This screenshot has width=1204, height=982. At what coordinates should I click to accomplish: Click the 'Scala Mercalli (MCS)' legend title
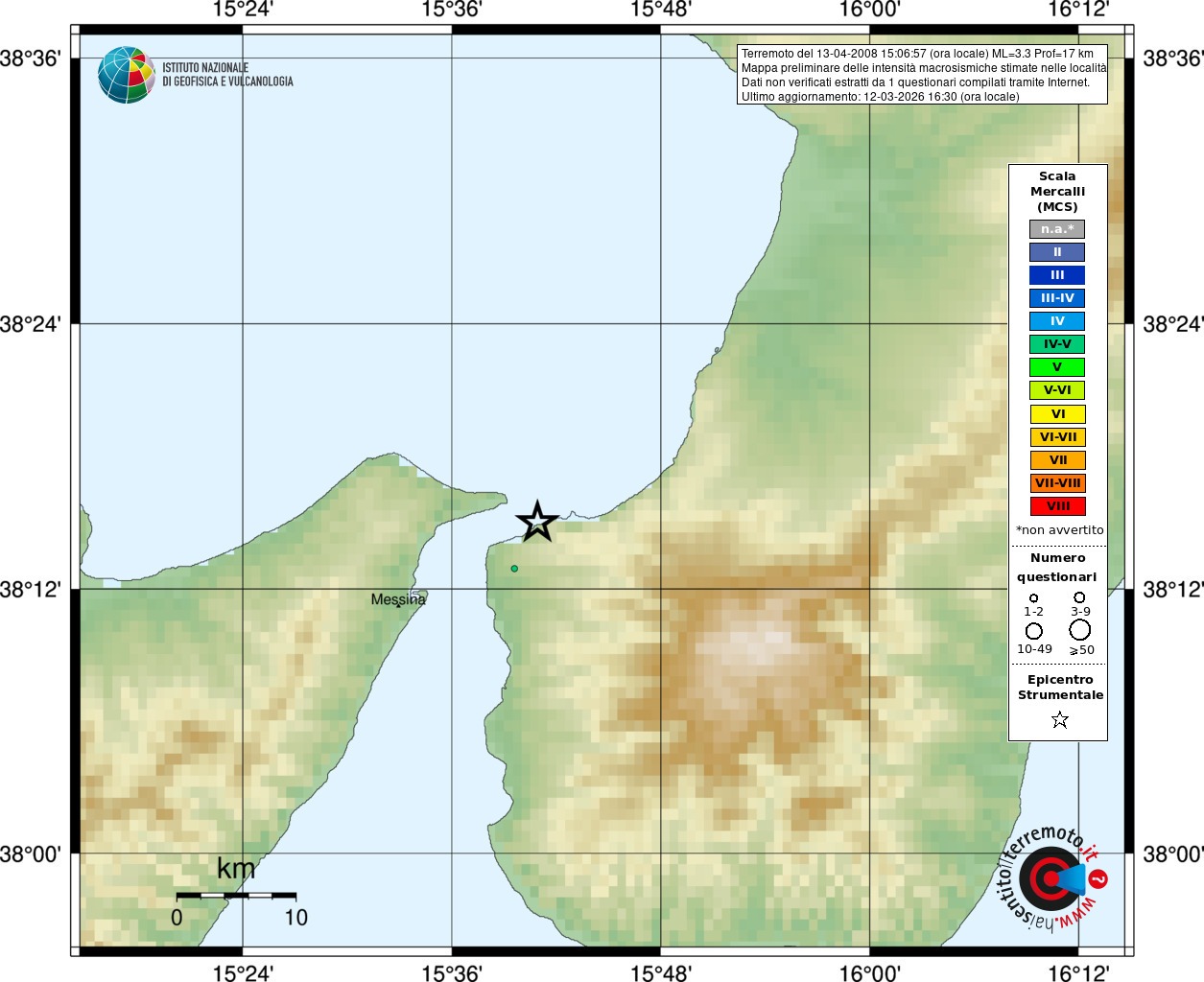(1057, 191)
